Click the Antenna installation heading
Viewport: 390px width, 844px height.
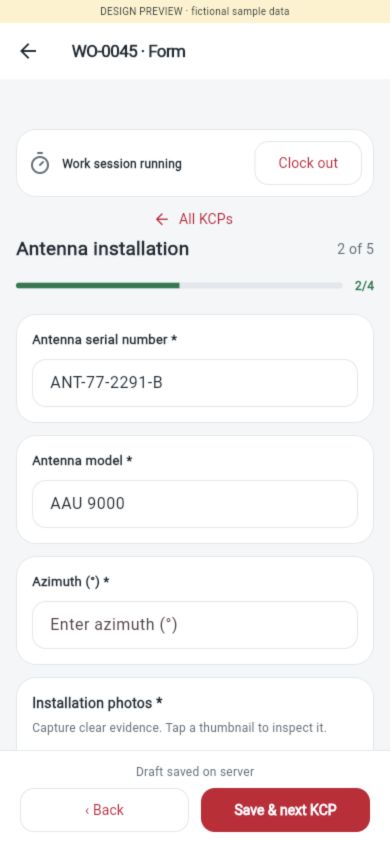coord(103,249)
